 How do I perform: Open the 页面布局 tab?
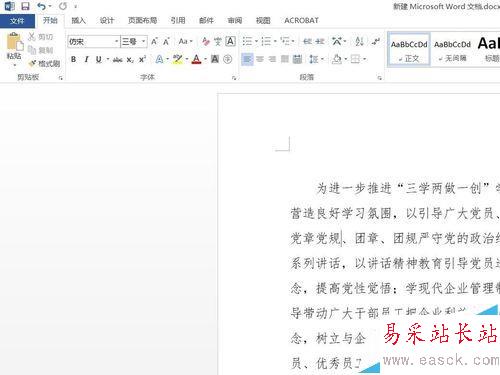(142, 21)
